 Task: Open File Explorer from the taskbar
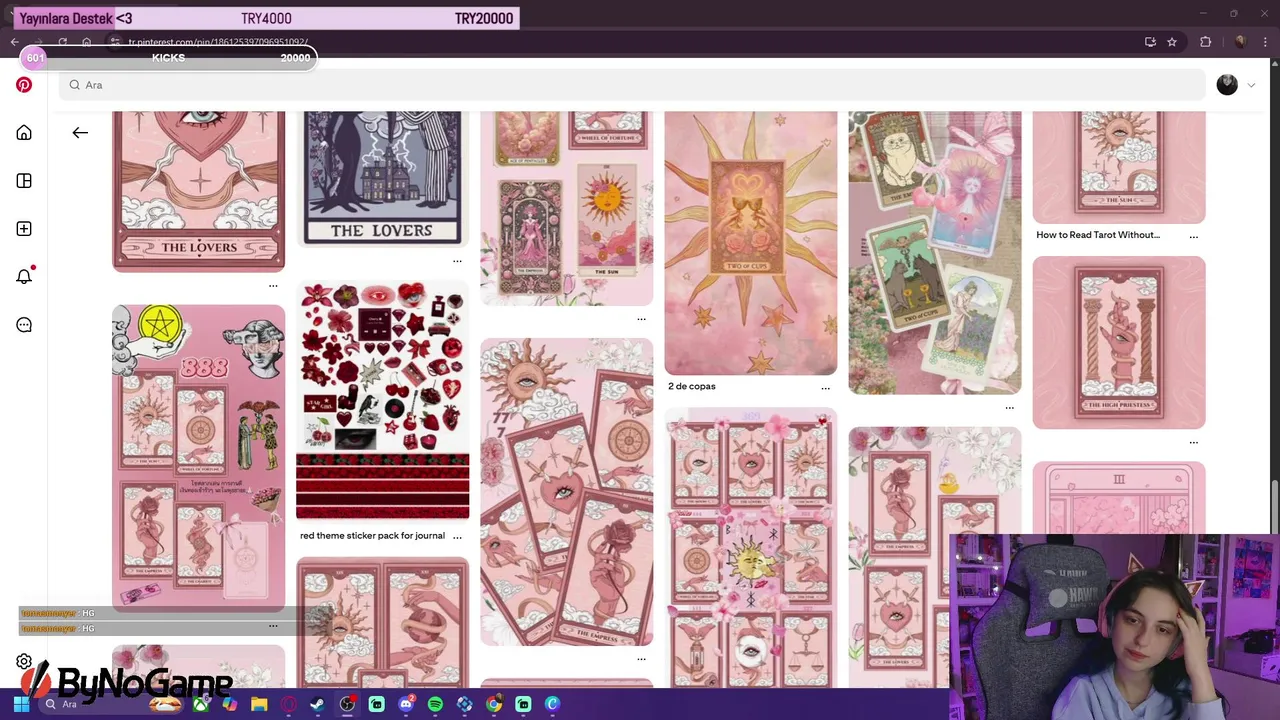[259, 704]
